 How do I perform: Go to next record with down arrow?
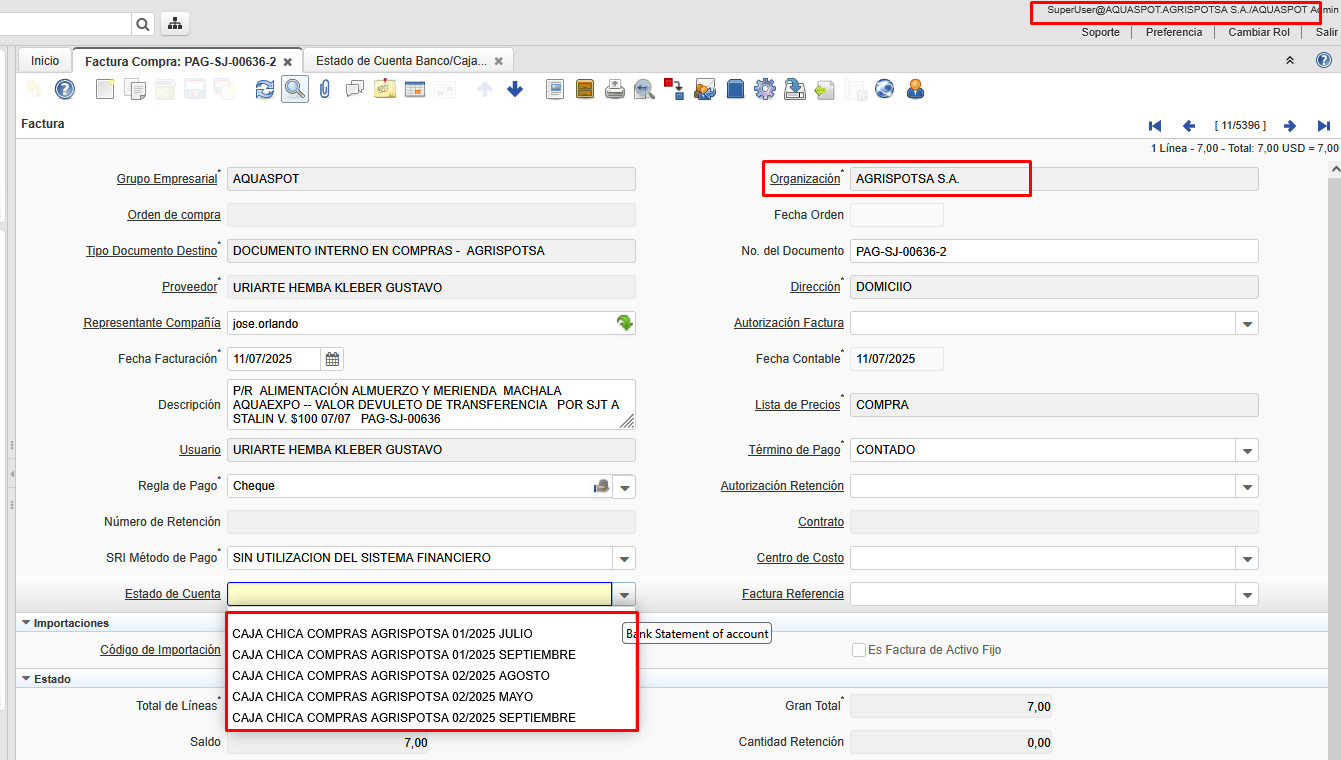(x=515, y=90)
